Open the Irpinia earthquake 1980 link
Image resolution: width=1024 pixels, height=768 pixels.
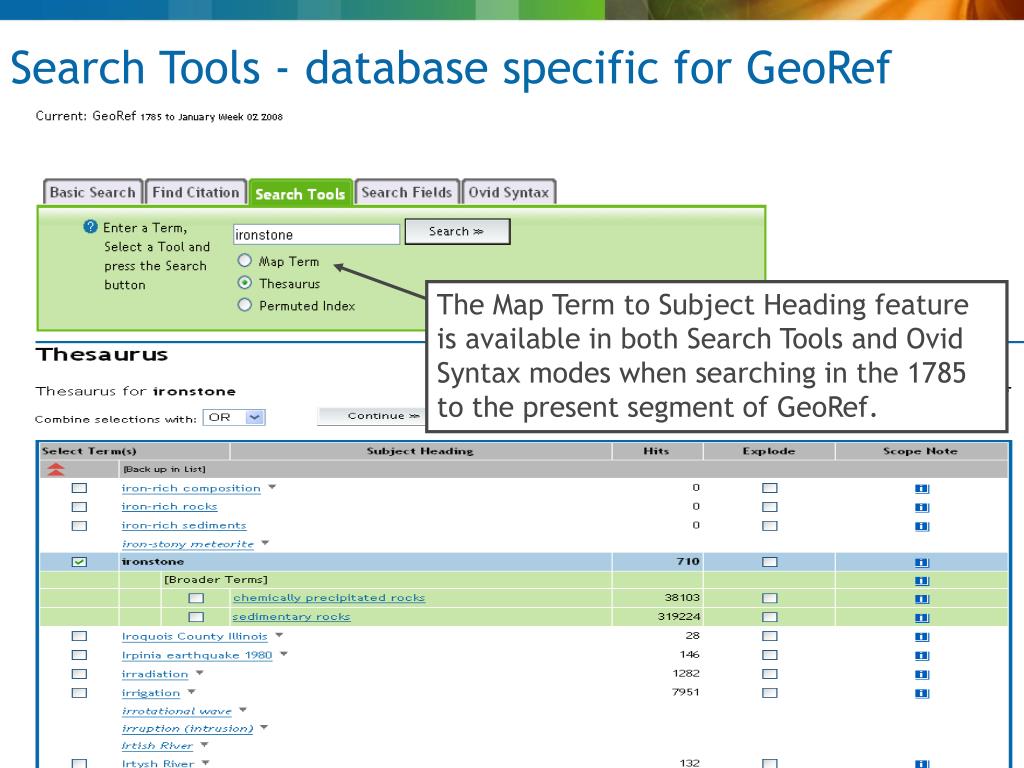pos(197,655)
